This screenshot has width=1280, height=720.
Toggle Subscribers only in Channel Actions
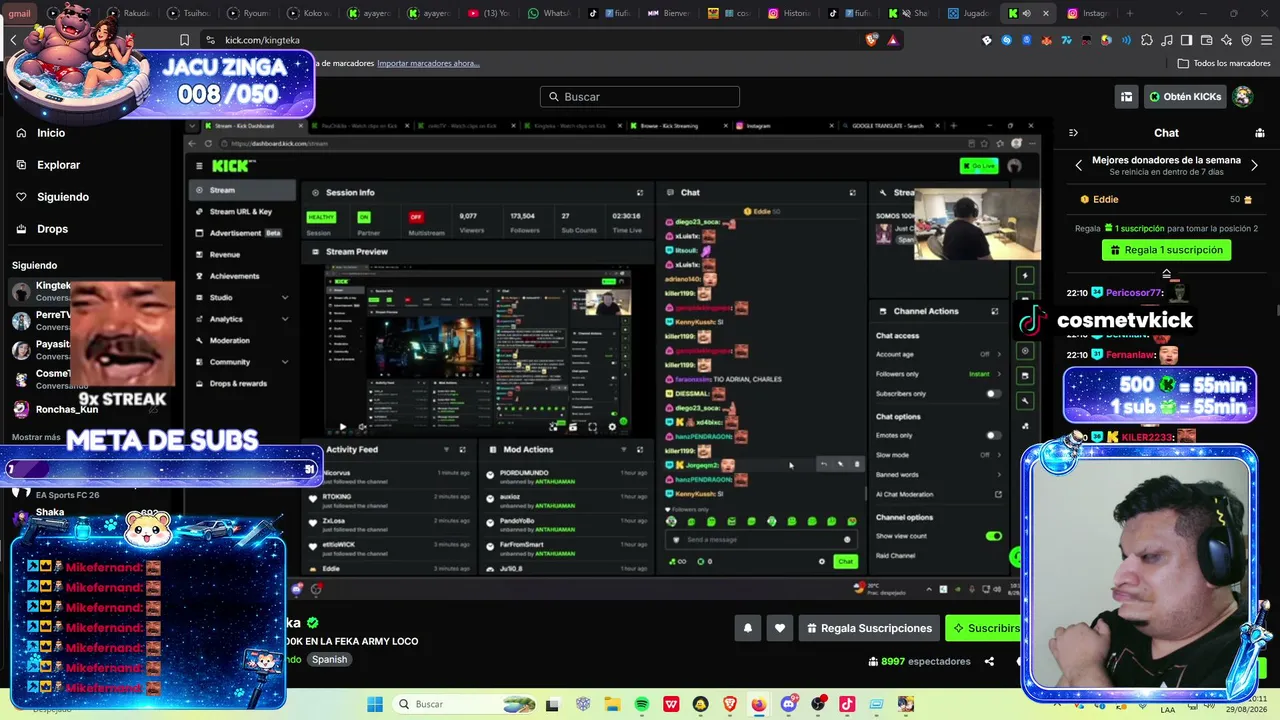[993, 394]
